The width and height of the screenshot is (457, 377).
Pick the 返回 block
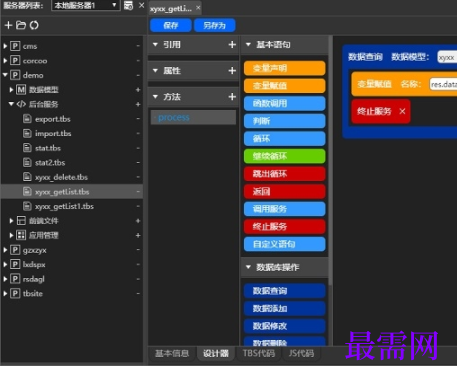(x=284, y=191)
